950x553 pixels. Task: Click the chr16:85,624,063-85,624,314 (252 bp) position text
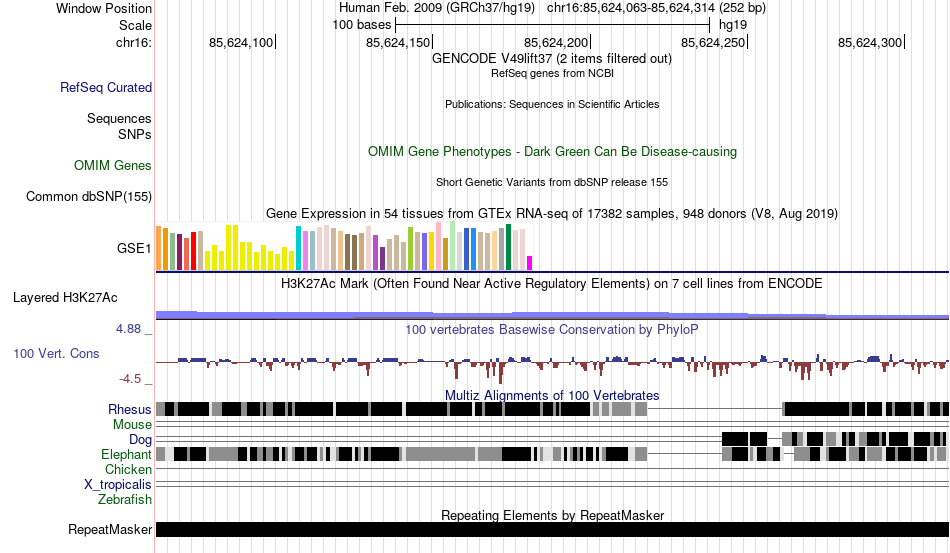pyautogui.click(x=656, y=8)
